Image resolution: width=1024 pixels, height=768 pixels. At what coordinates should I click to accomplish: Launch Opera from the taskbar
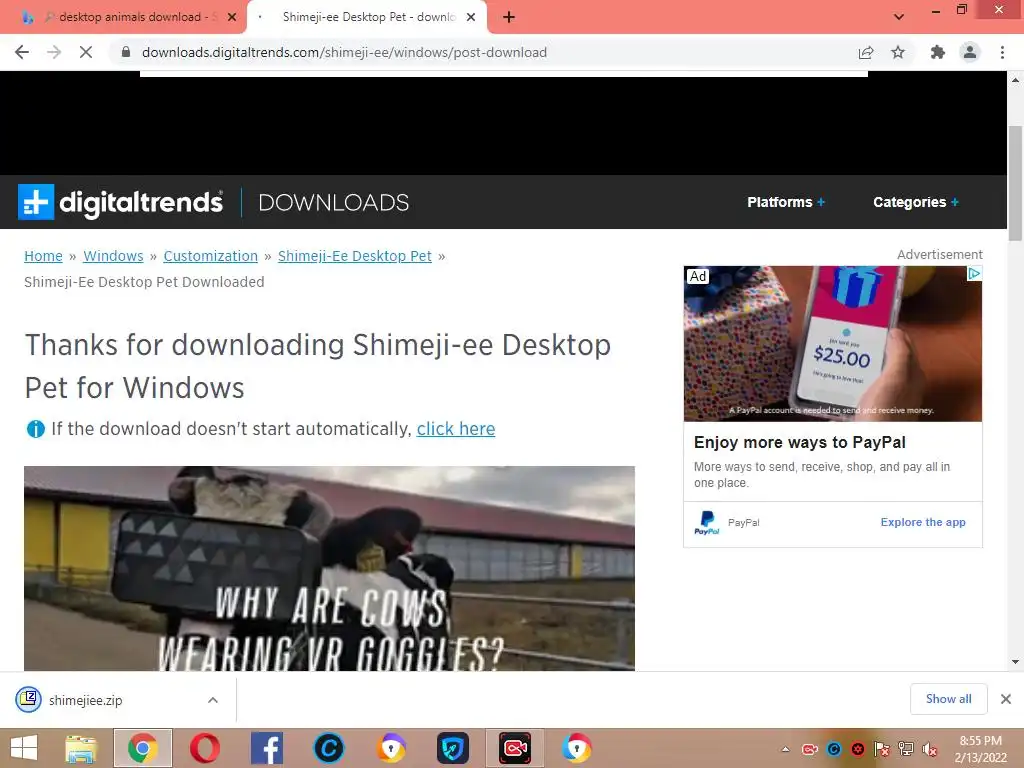204,748
